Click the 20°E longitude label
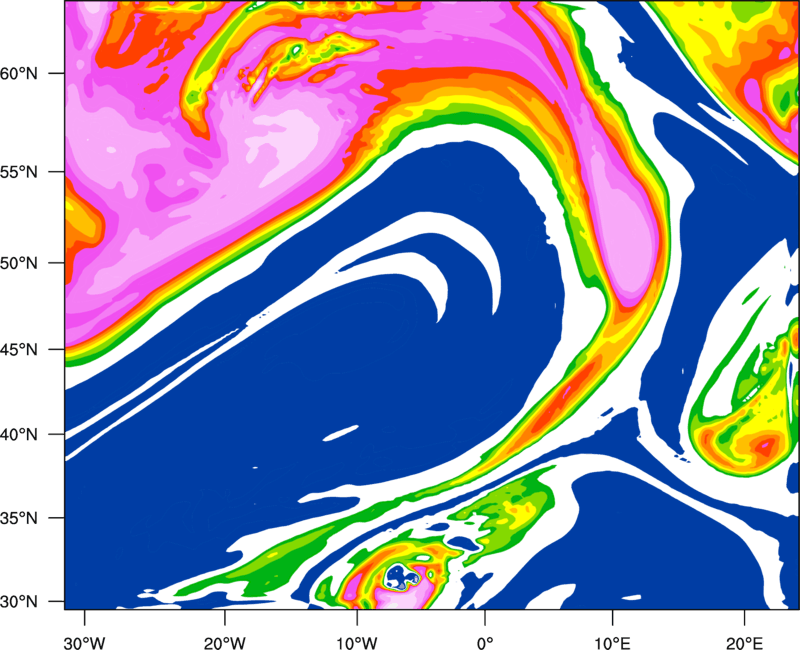Screen dimensions: 800x650 744,643
